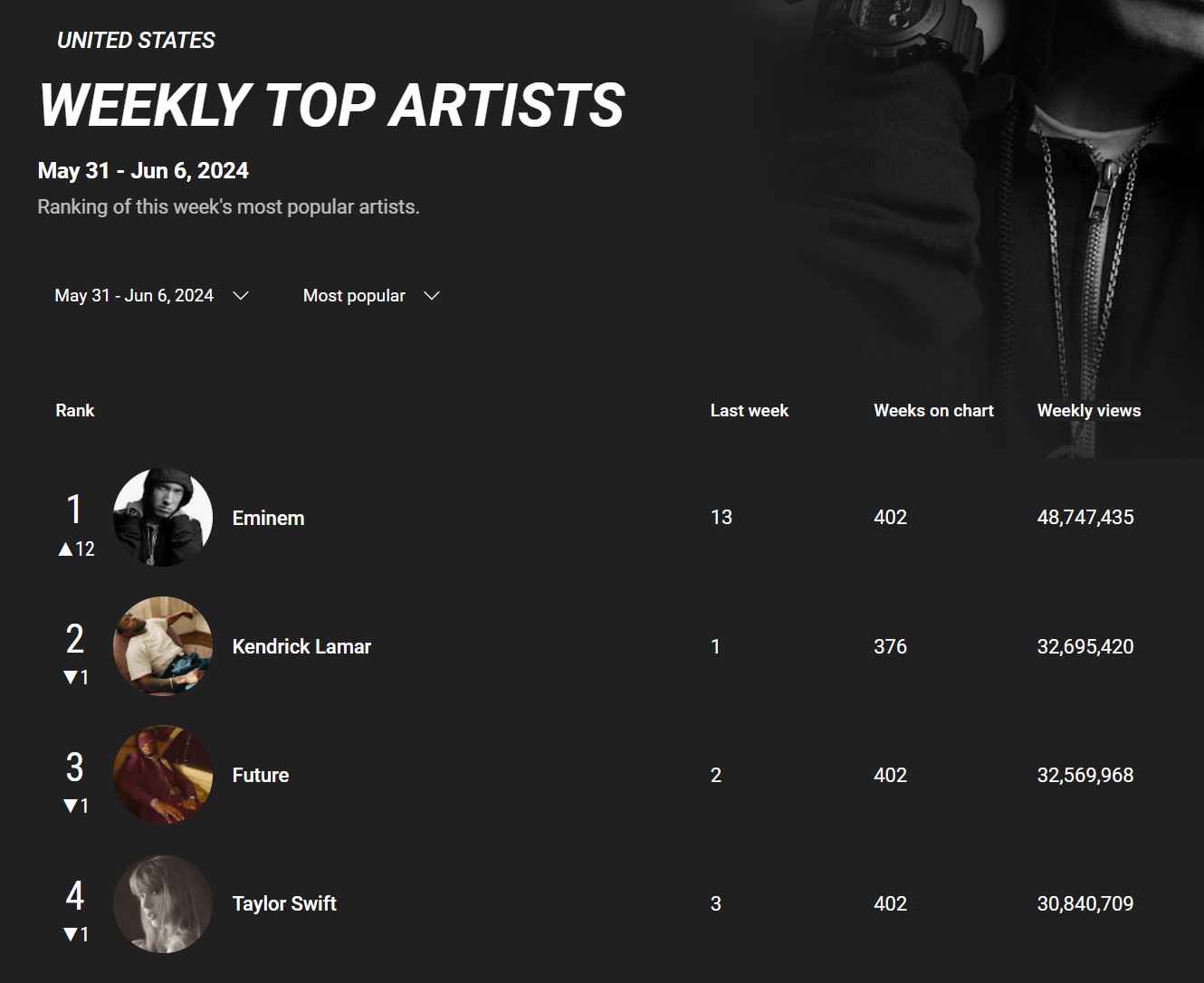Click Eminem's weekly views count 48,747,435
The image size is (1204, 983).
pos(1085,517)
